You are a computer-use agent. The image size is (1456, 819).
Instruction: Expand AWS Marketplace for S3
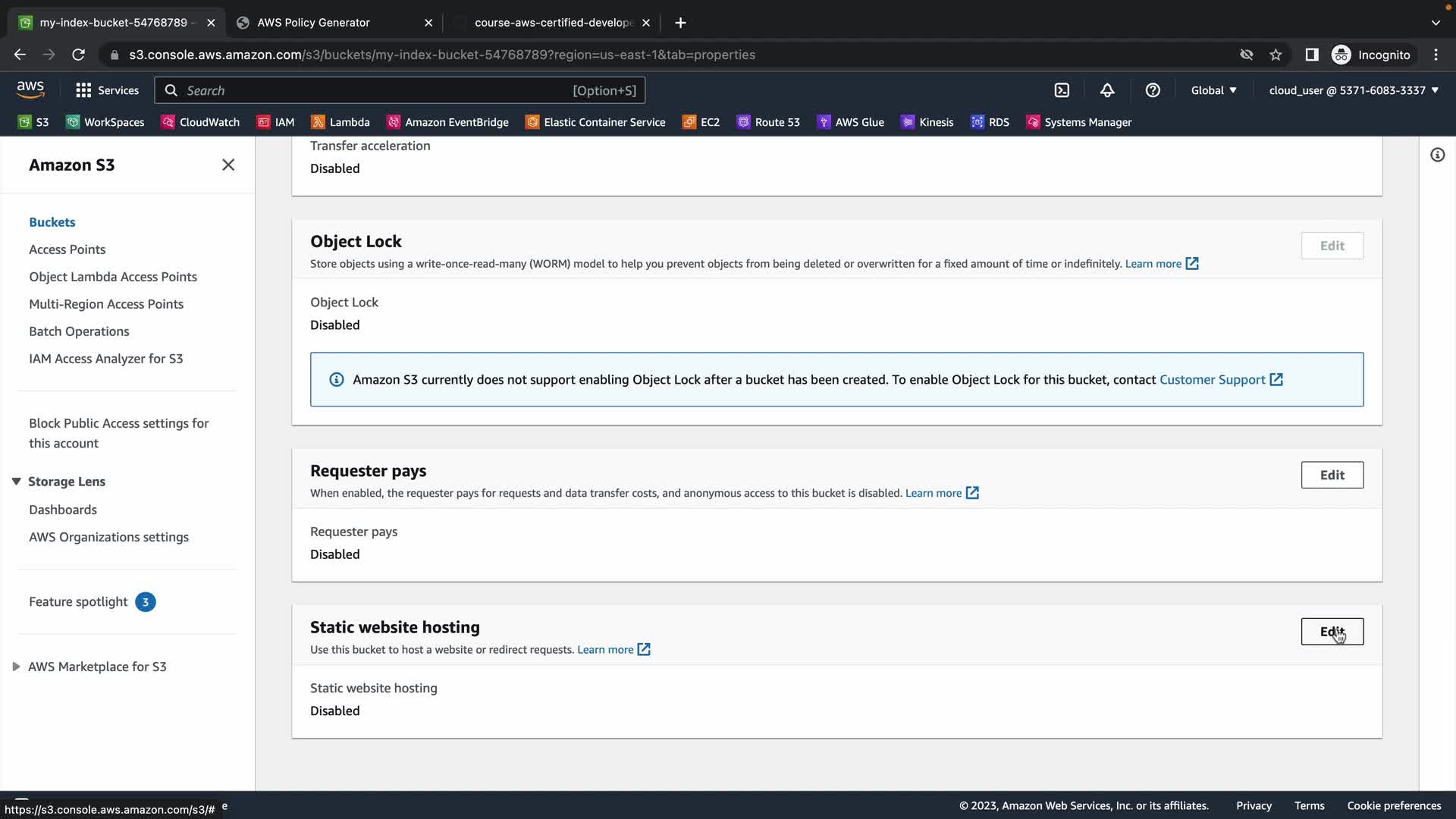click(x=16, y=667)
